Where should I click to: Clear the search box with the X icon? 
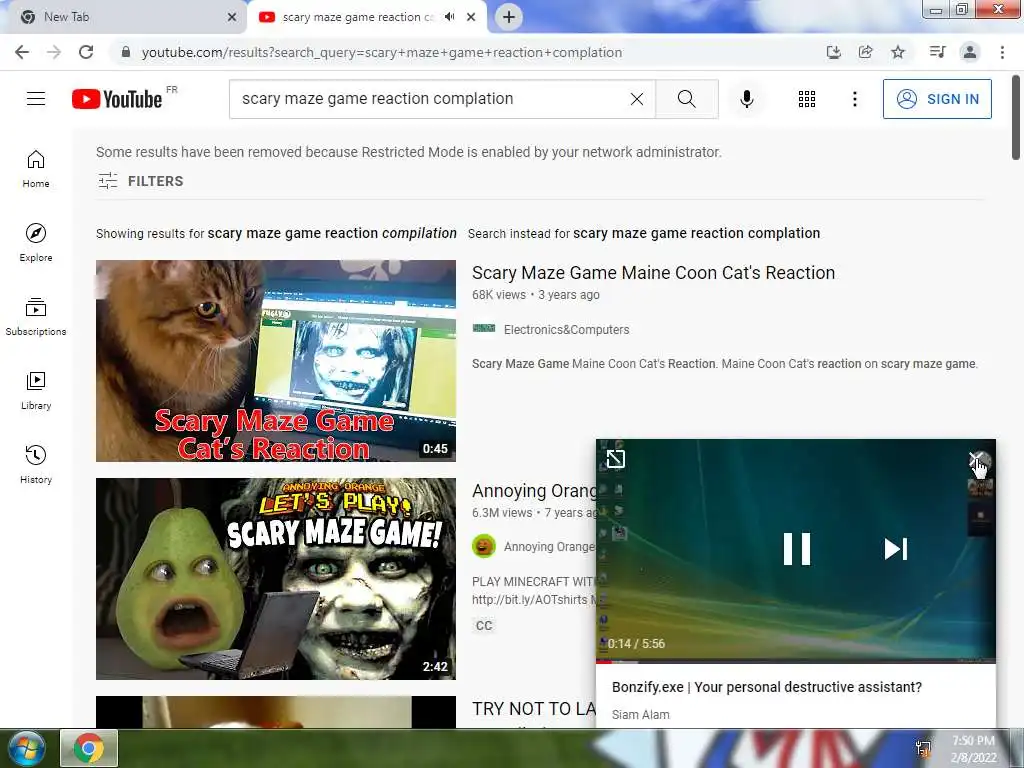[637, 99]
